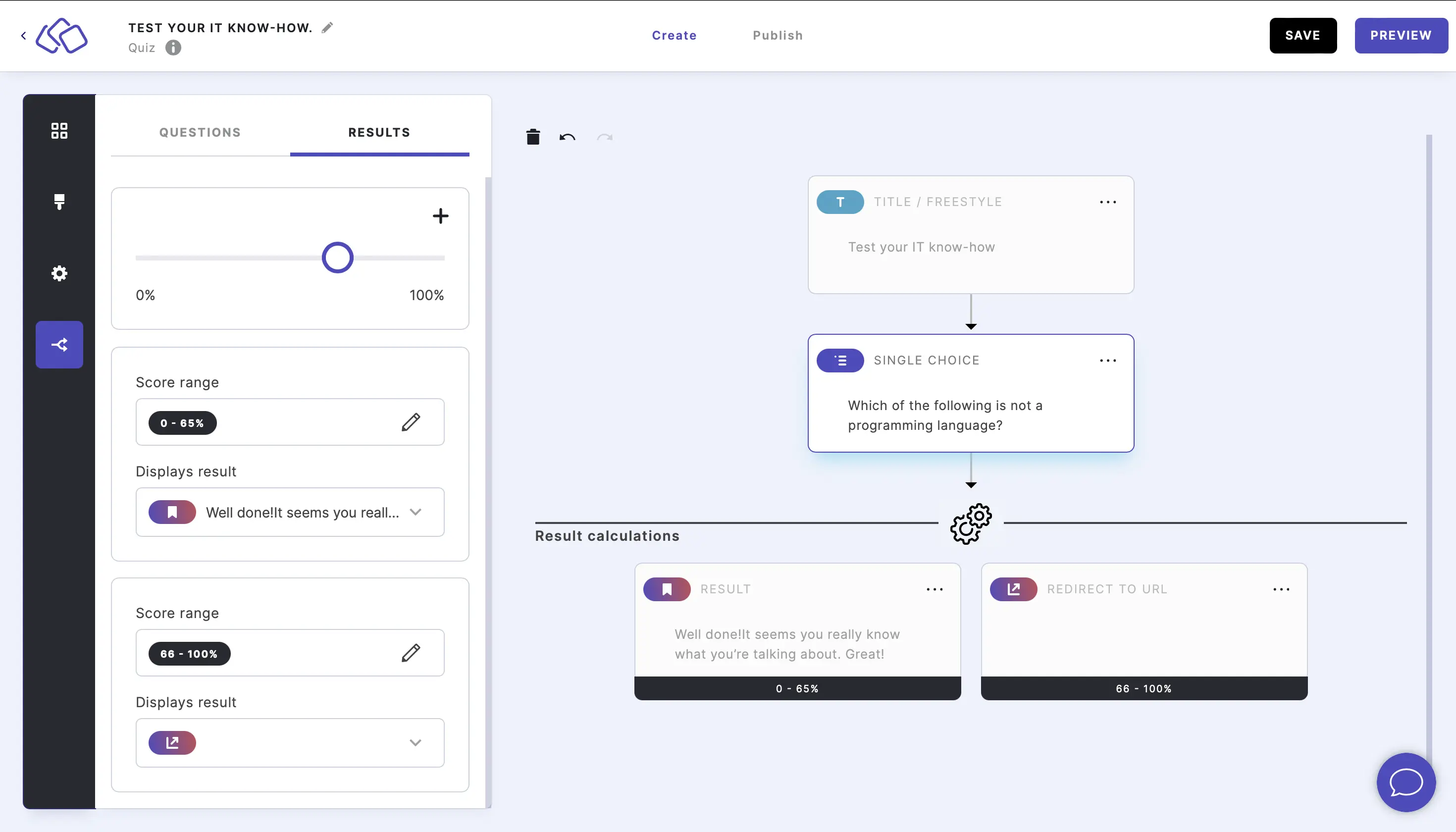Image resolution: width=1456 pixels, height=832 pixels.
Task: Click the 66 - 100% score badge
Action: [189, 654]
